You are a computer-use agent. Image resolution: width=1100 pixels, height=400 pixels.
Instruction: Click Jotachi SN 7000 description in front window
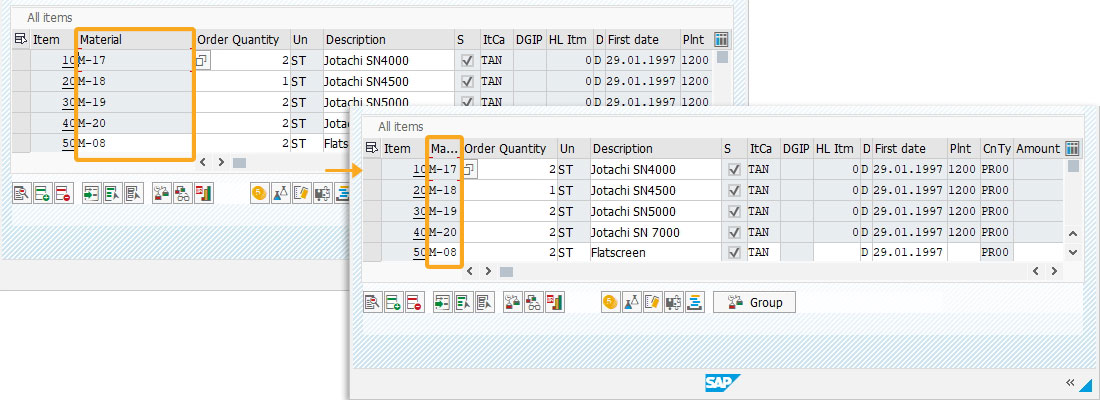tap(655, 232)
